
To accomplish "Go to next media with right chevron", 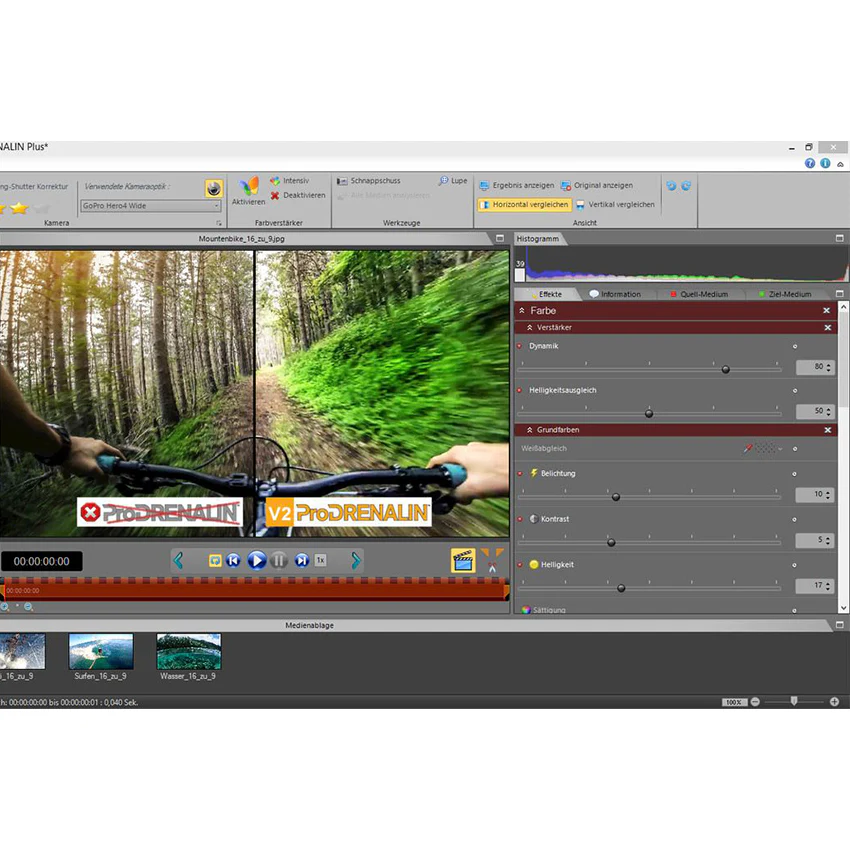I will pyautogui.click(x=356, y=561).
